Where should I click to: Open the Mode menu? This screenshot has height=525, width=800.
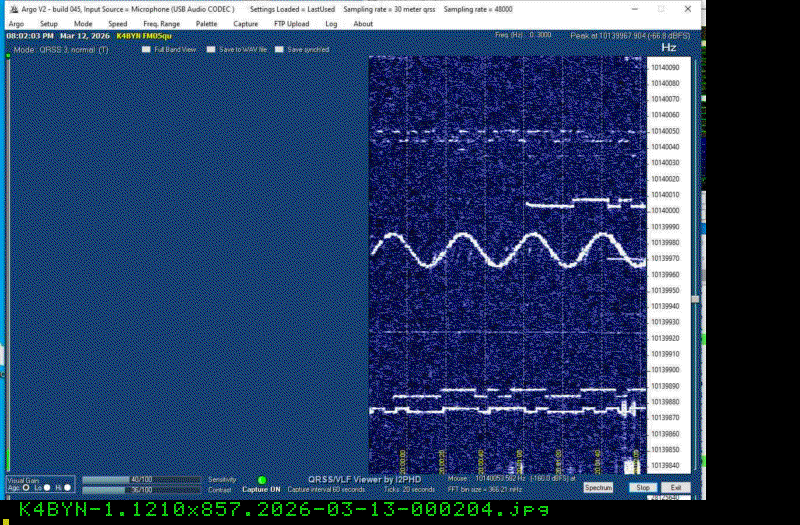tap(83, 23)
